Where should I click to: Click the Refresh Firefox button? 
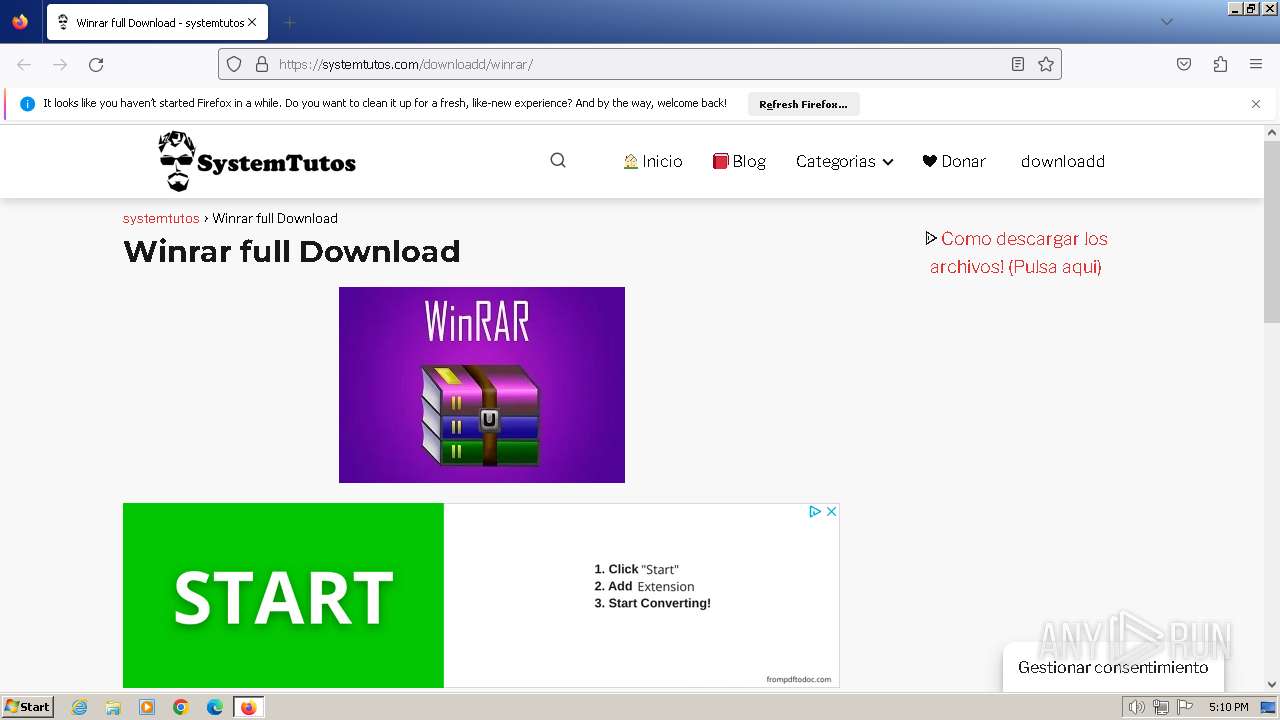[803, 104]
